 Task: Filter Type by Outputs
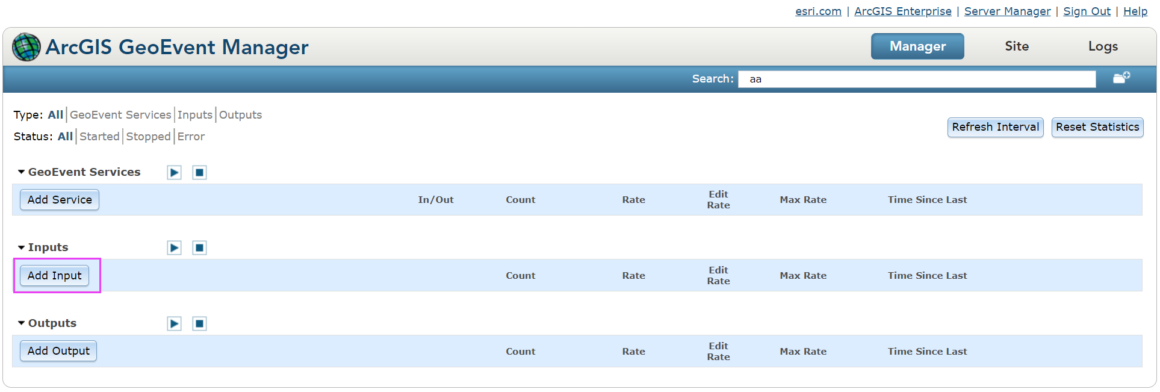click(240, 115)
